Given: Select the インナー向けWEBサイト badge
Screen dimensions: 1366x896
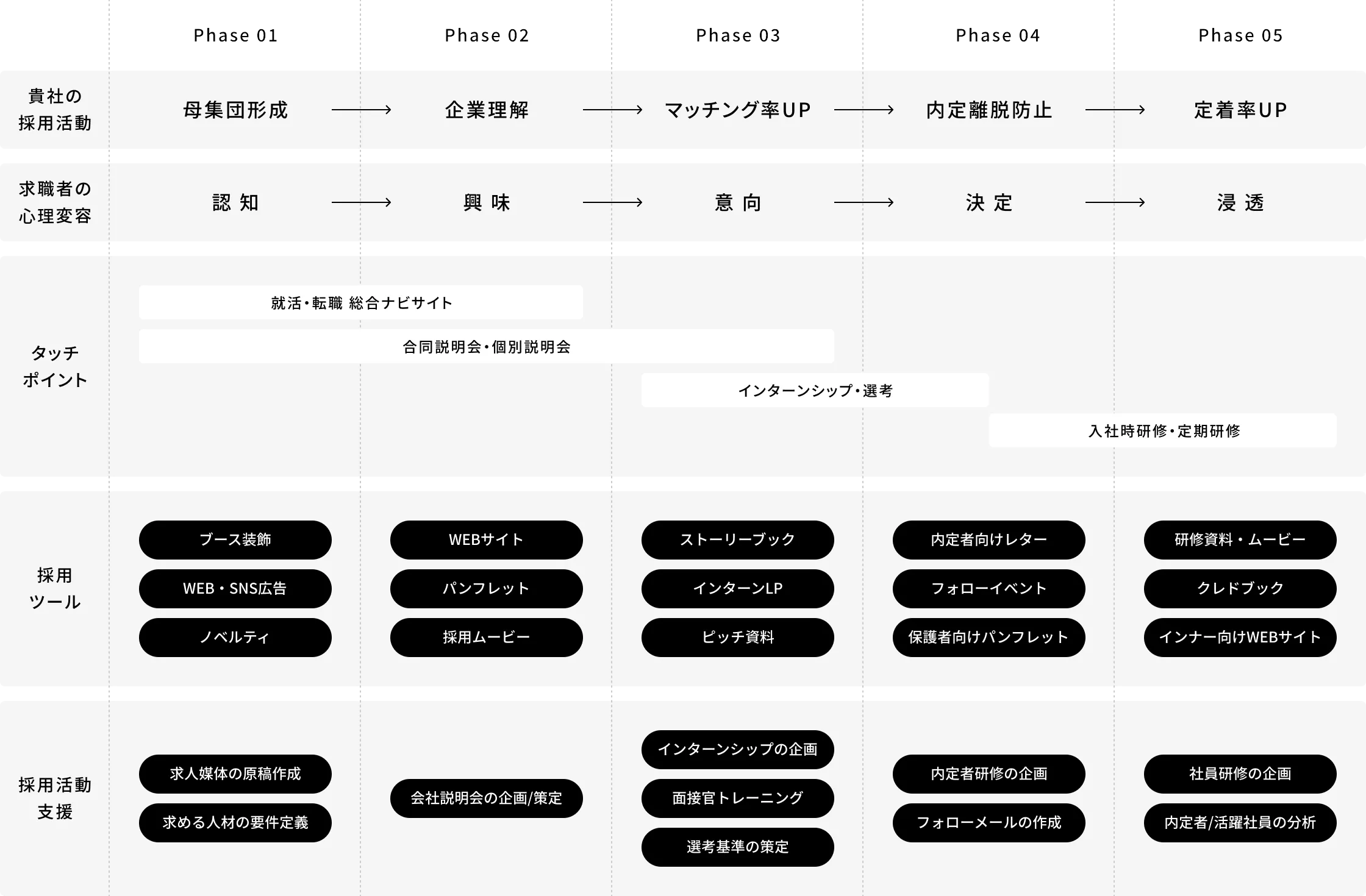Looking at the screenshot, I should click(x=1240, y=638).
